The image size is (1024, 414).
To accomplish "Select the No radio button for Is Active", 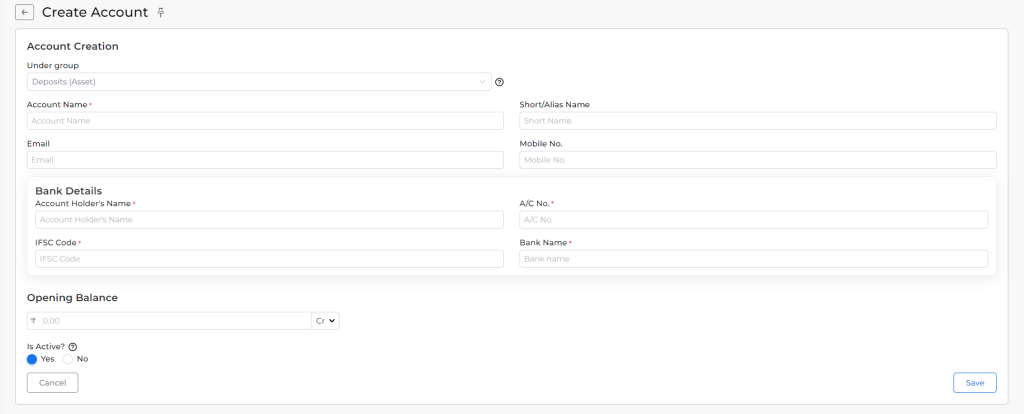I will [67, 359].
